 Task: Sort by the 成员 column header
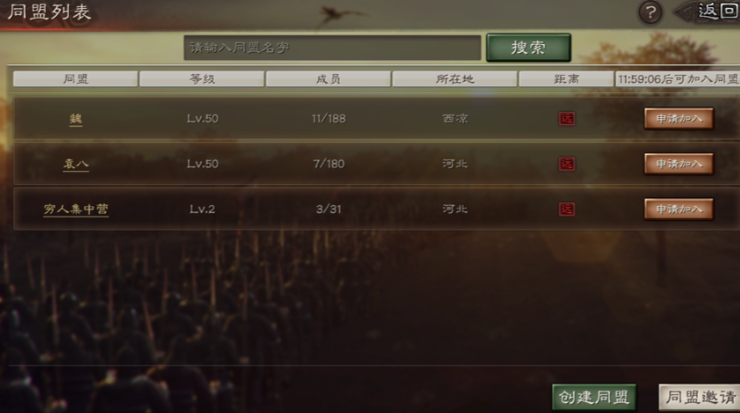tap(328, 79)
